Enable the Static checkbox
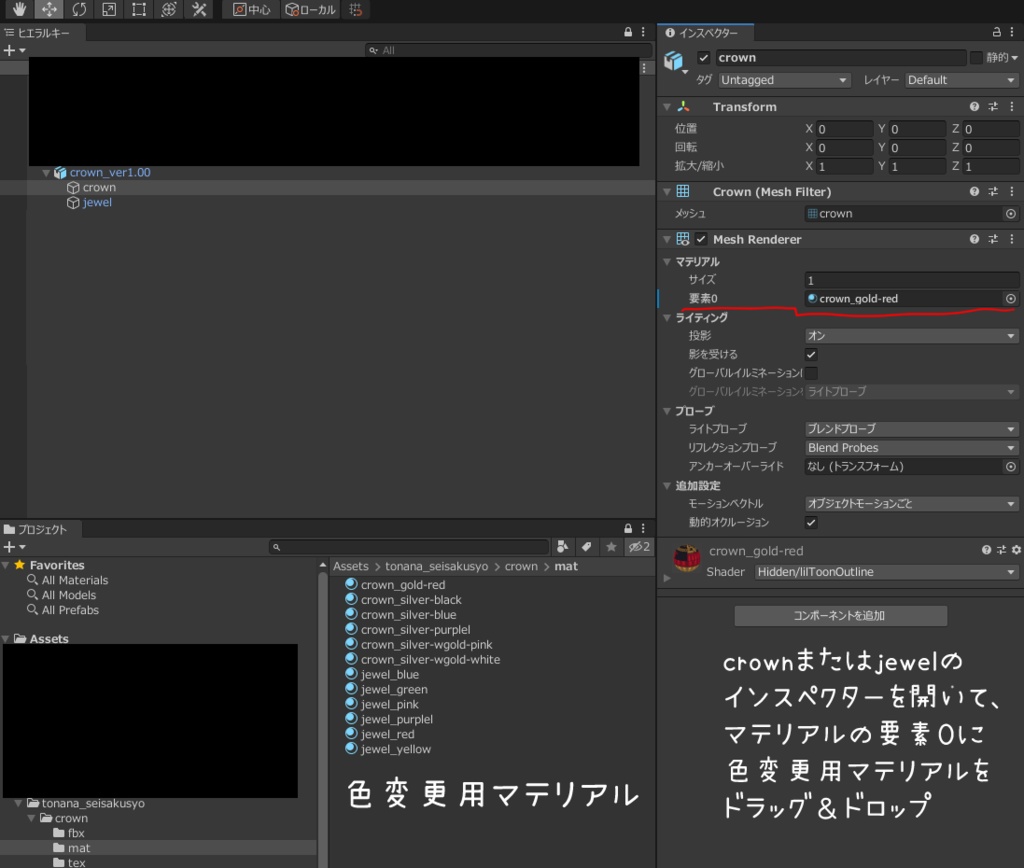 [x=977, y=58]
